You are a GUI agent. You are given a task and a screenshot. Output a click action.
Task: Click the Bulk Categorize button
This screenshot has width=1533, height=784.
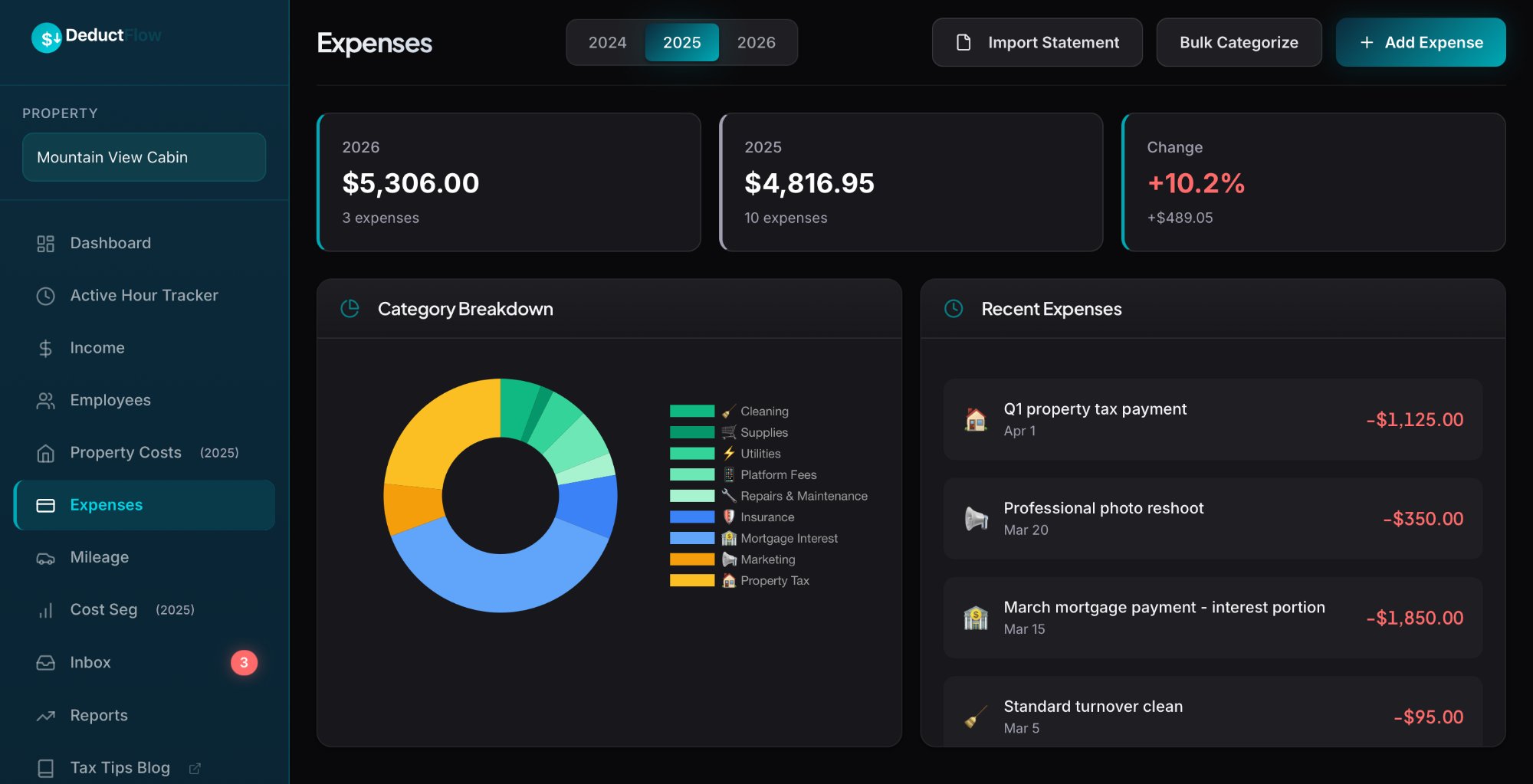point(1239,42)
